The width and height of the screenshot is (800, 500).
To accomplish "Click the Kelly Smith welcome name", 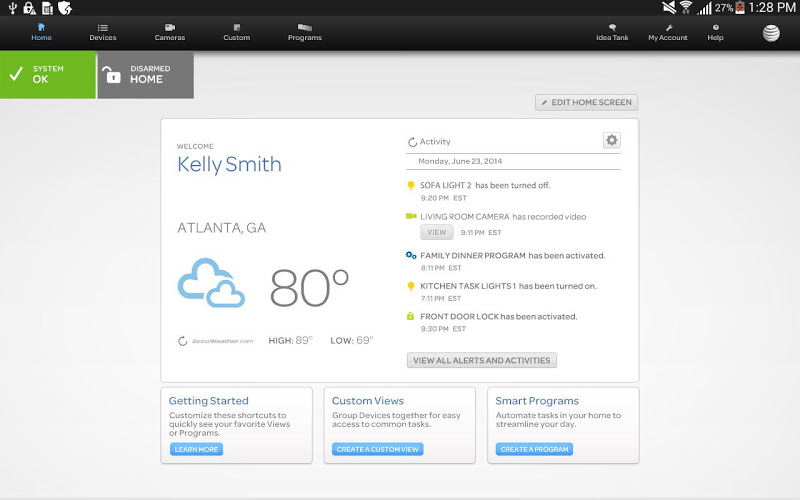I will (x=229, y=165).
